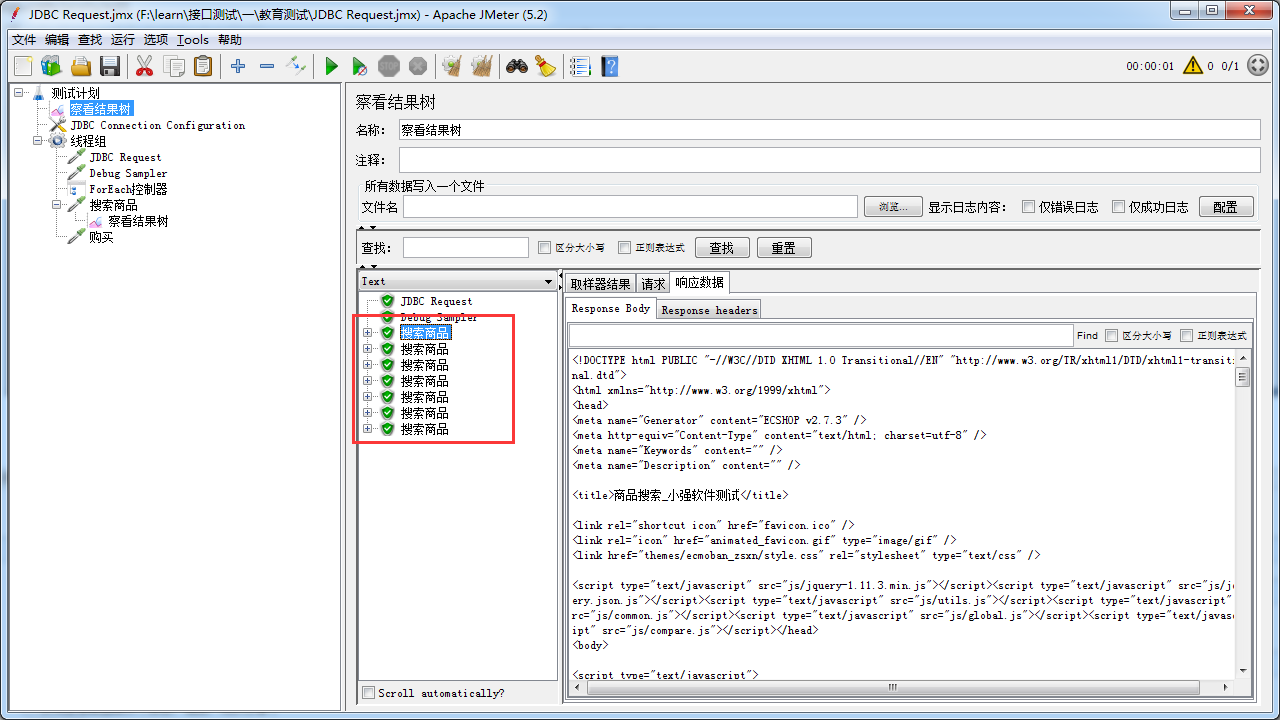Select 购买 in the test plan tree
This screenshot has height=720, width=1280.
coord(101,237)
